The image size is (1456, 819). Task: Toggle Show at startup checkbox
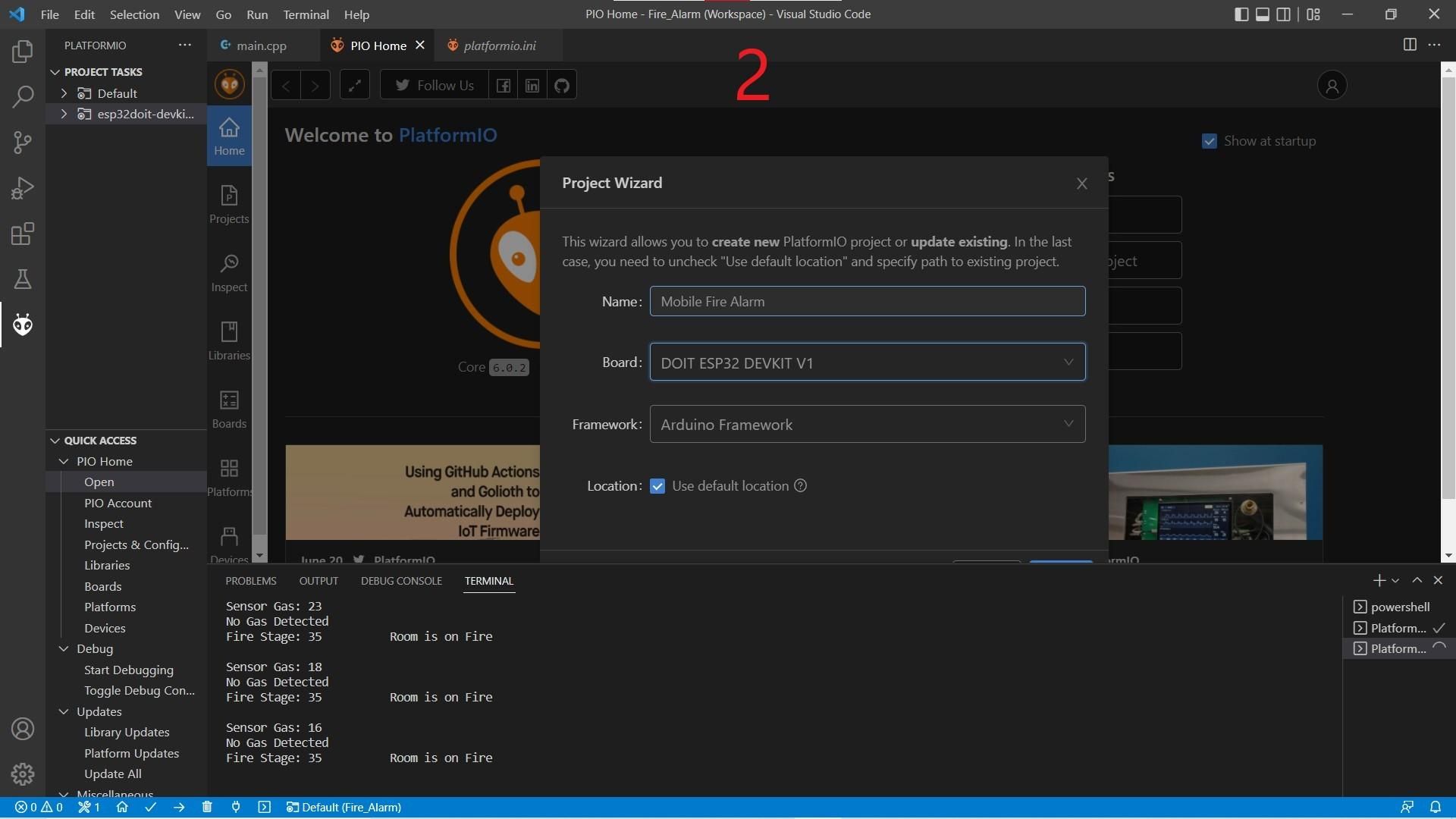tap(1210, 141)
